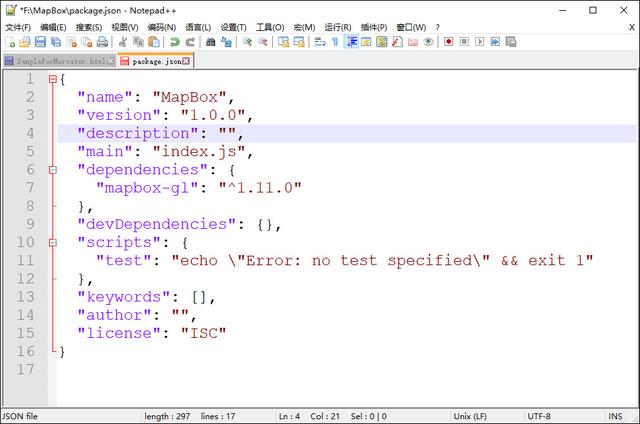Viewport: 640px width, 424px height.
Task: Open the 运行(R) menu
Action: point(338,27)
